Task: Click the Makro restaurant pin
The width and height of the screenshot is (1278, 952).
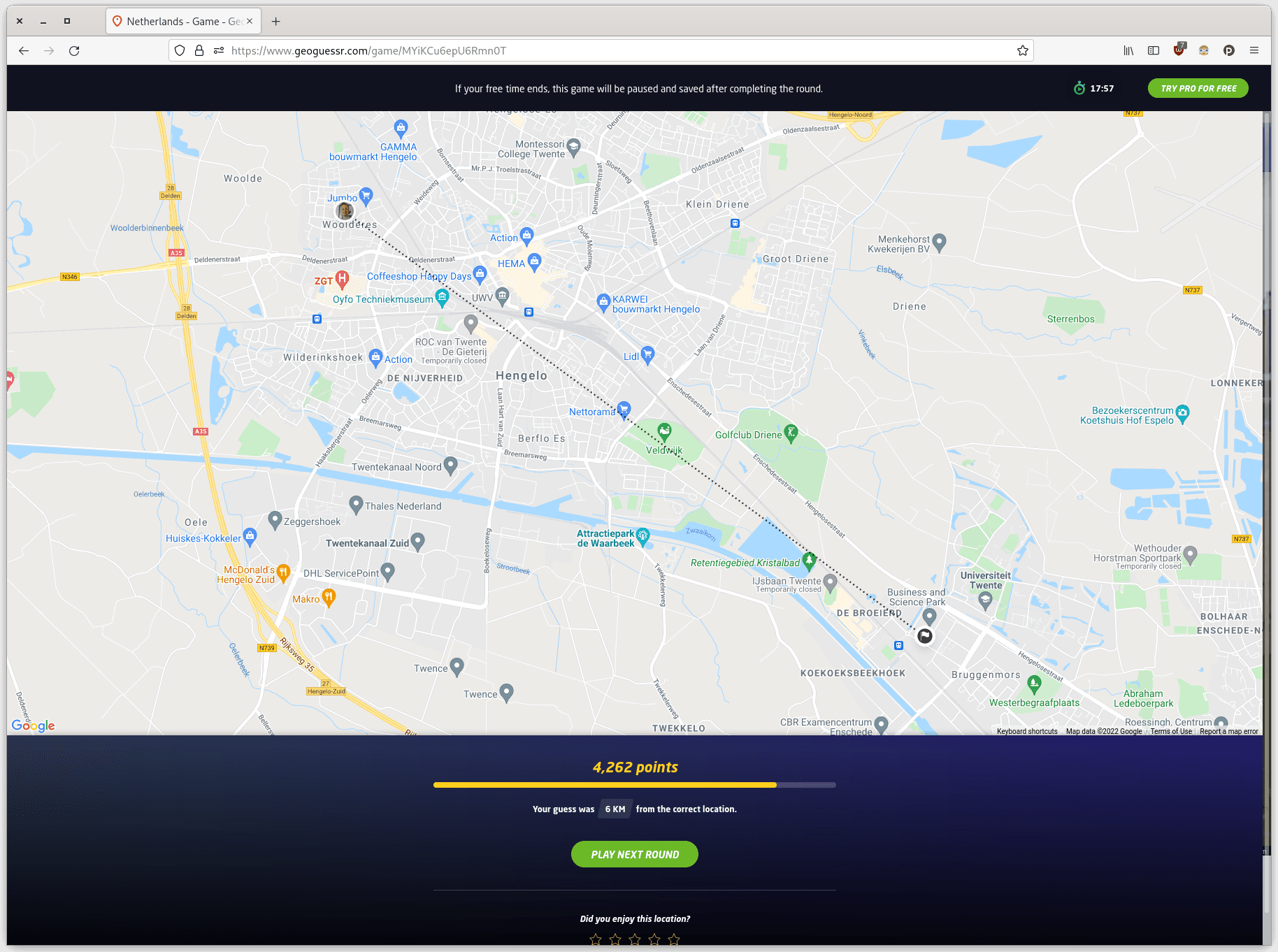Action: pyautogui.click(x=329, y=596)
